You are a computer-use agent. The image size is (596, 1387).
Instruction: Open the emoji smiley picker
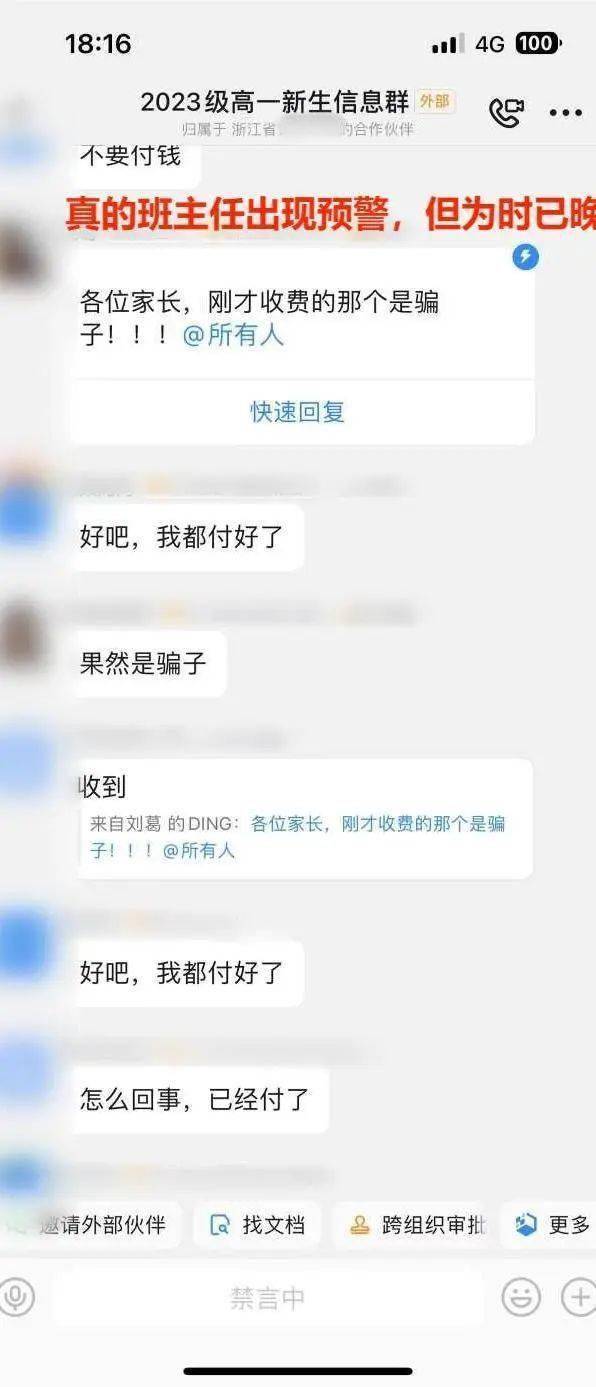(521, 1297)
